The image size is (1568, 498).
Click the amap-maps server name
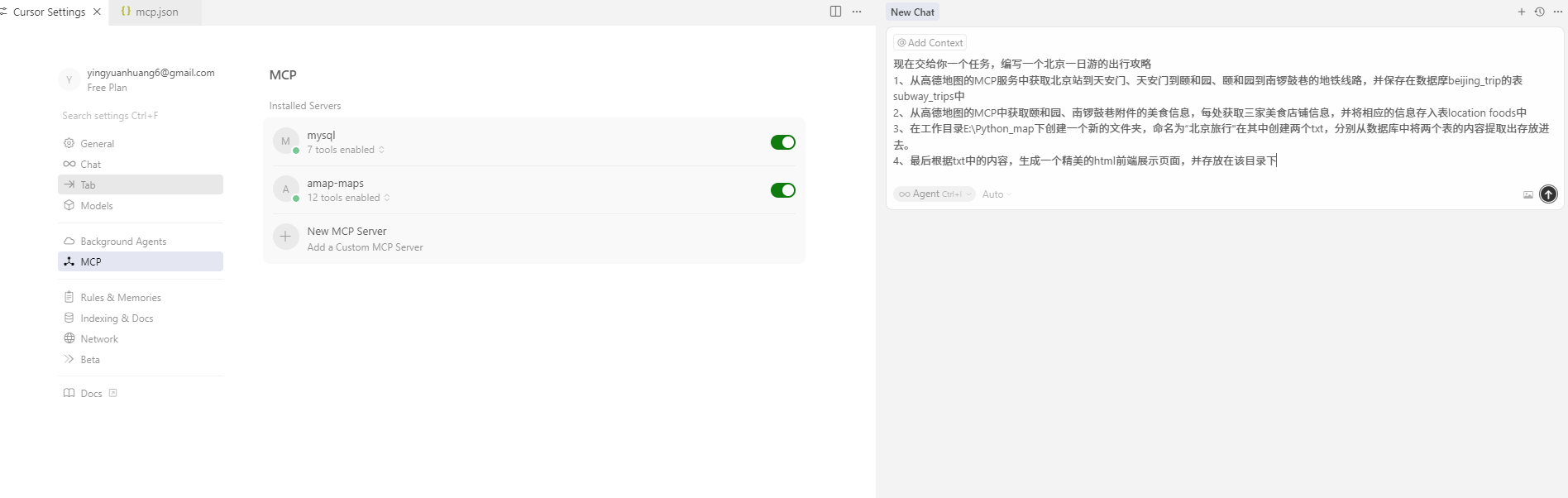[335, 184]
